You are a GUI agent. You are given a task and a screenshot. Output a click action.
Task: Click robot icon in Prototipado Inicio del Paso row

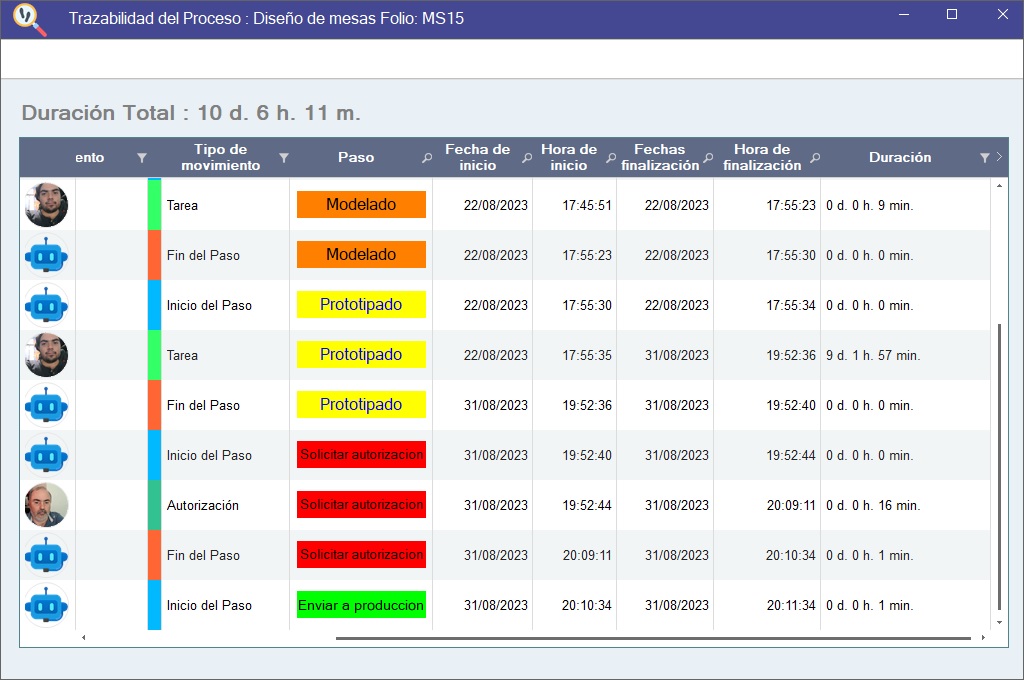(x=46, y=306)
